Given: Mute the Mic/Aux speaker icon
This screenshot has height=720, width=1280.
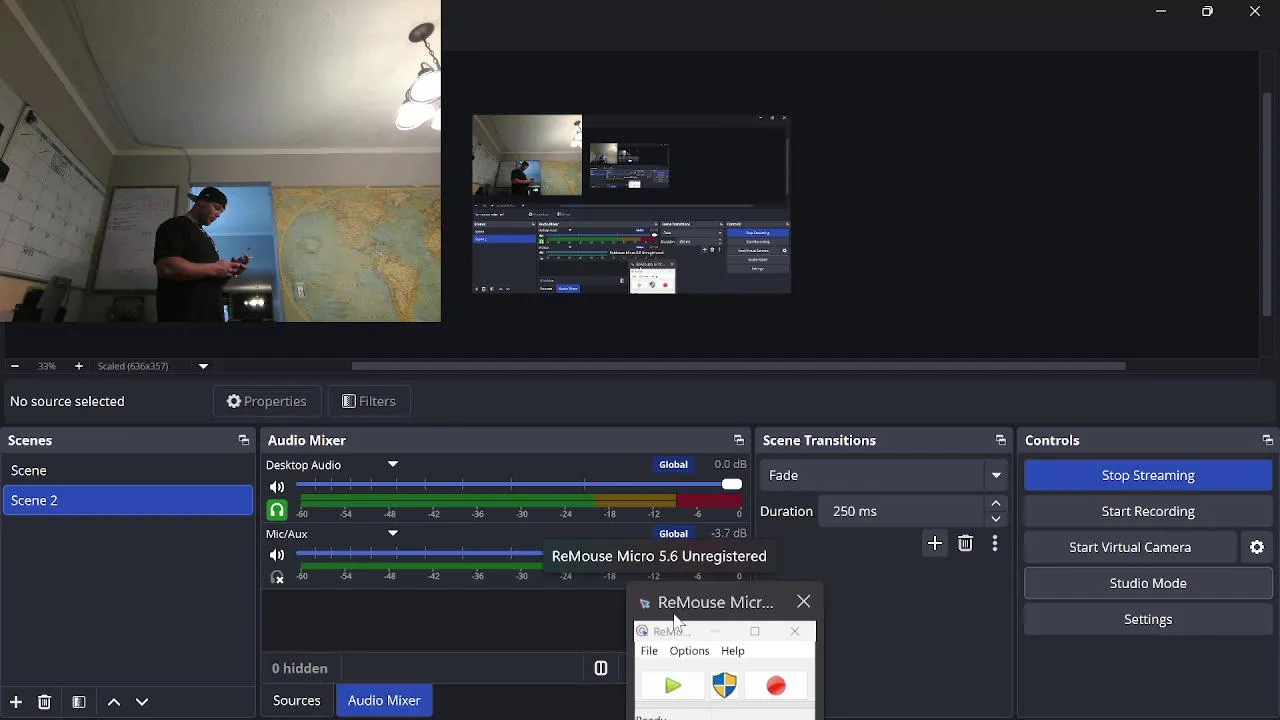Looking at the screenshot, I should coord(277,555).
